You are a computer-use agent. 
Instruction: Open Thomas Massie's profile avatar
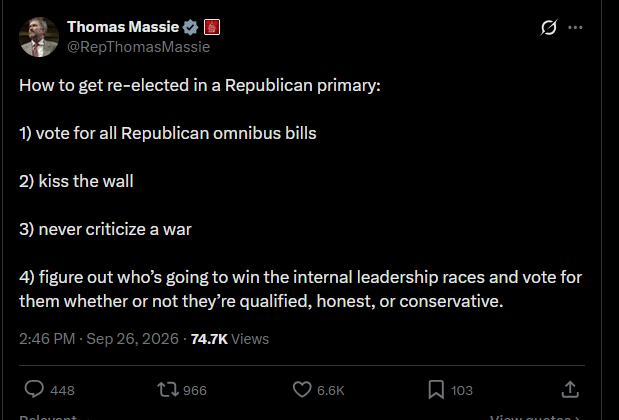click(39, 37)
